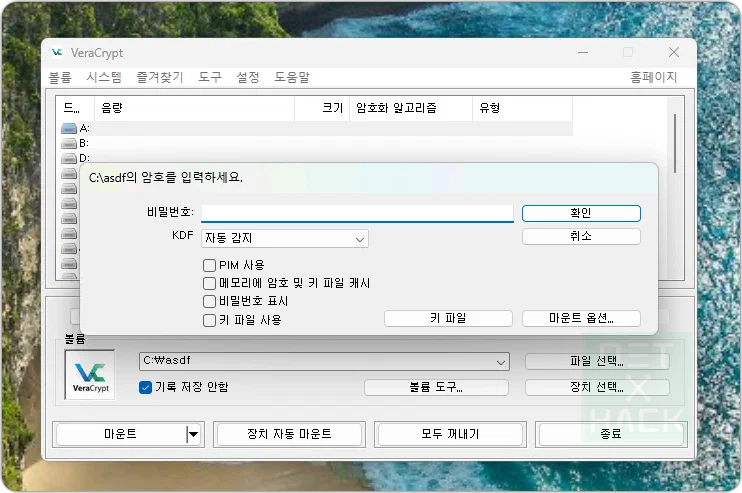Select drive B: icon in list

click(69, 143)
